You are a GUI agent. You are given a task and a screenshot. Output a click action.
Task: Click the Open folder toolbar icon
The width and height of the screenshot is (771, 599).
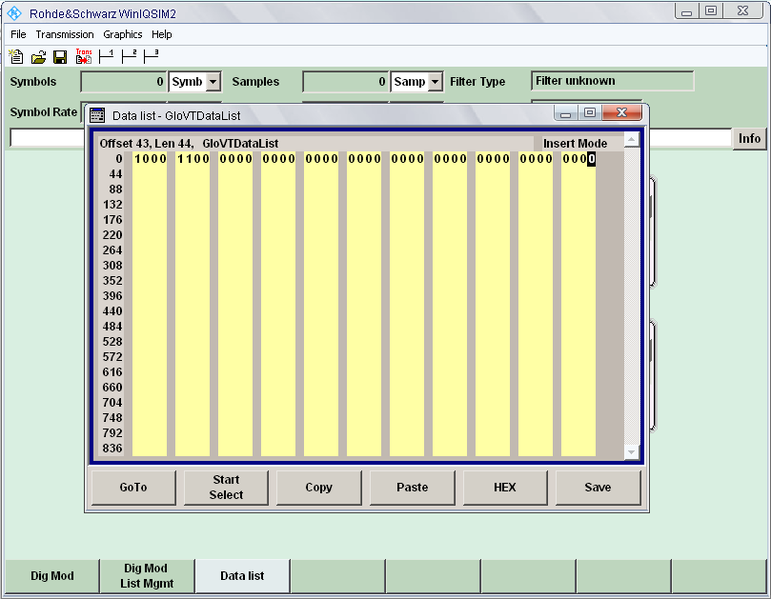[x=38, y=57]
